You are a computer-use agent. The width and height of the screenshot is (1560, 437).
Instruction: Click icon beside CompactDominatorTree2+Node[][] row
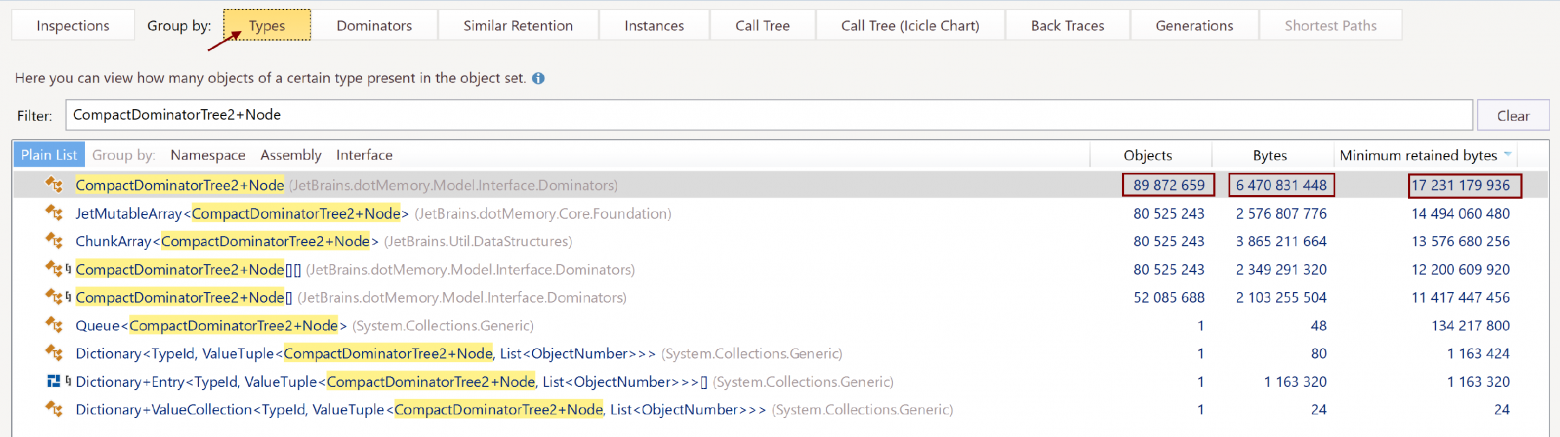[x=54, y=269]
